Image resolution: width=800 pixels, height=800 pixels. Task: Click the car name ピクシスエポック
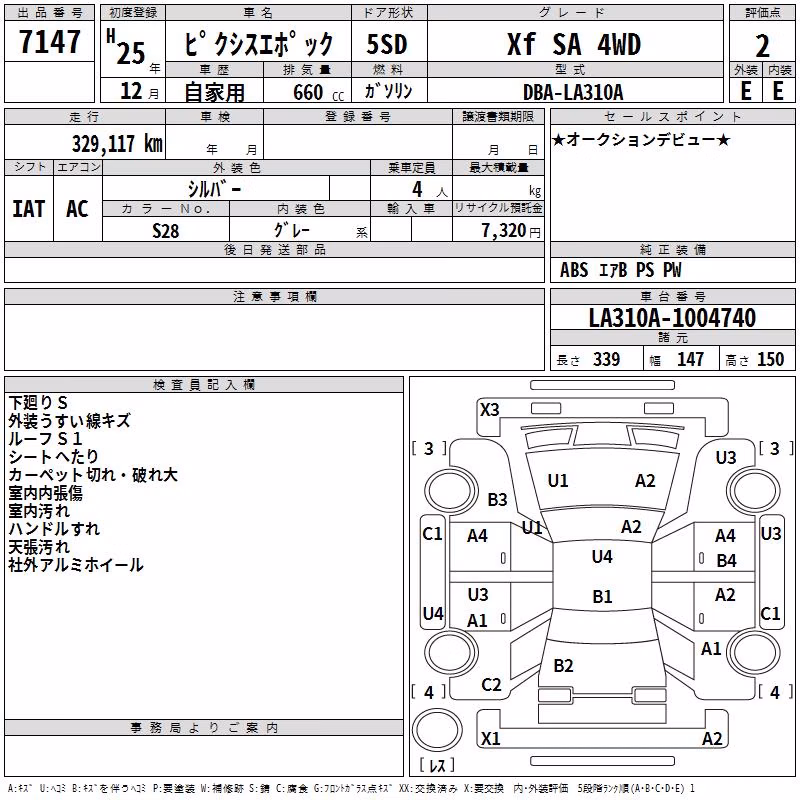pyautogui.click(x=259, y=44)
